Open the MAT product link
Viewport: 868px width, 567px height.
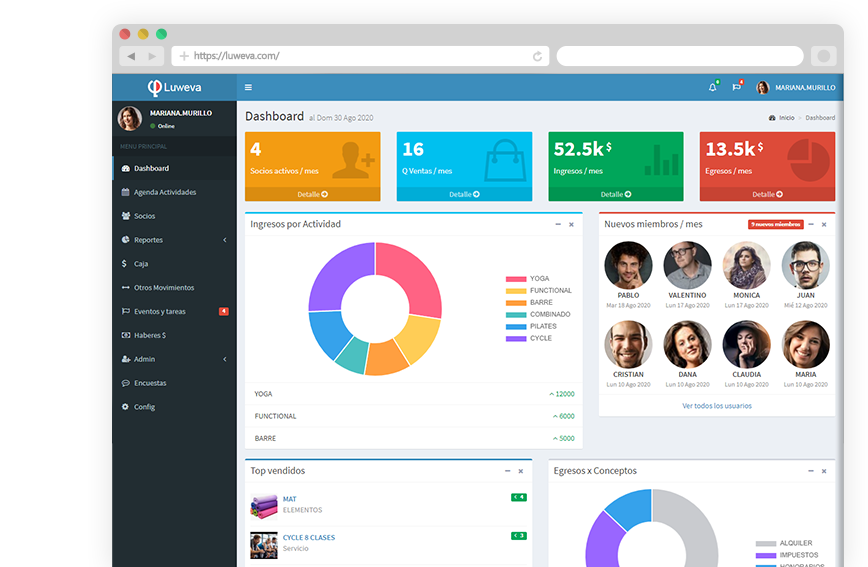coord(290,499)
